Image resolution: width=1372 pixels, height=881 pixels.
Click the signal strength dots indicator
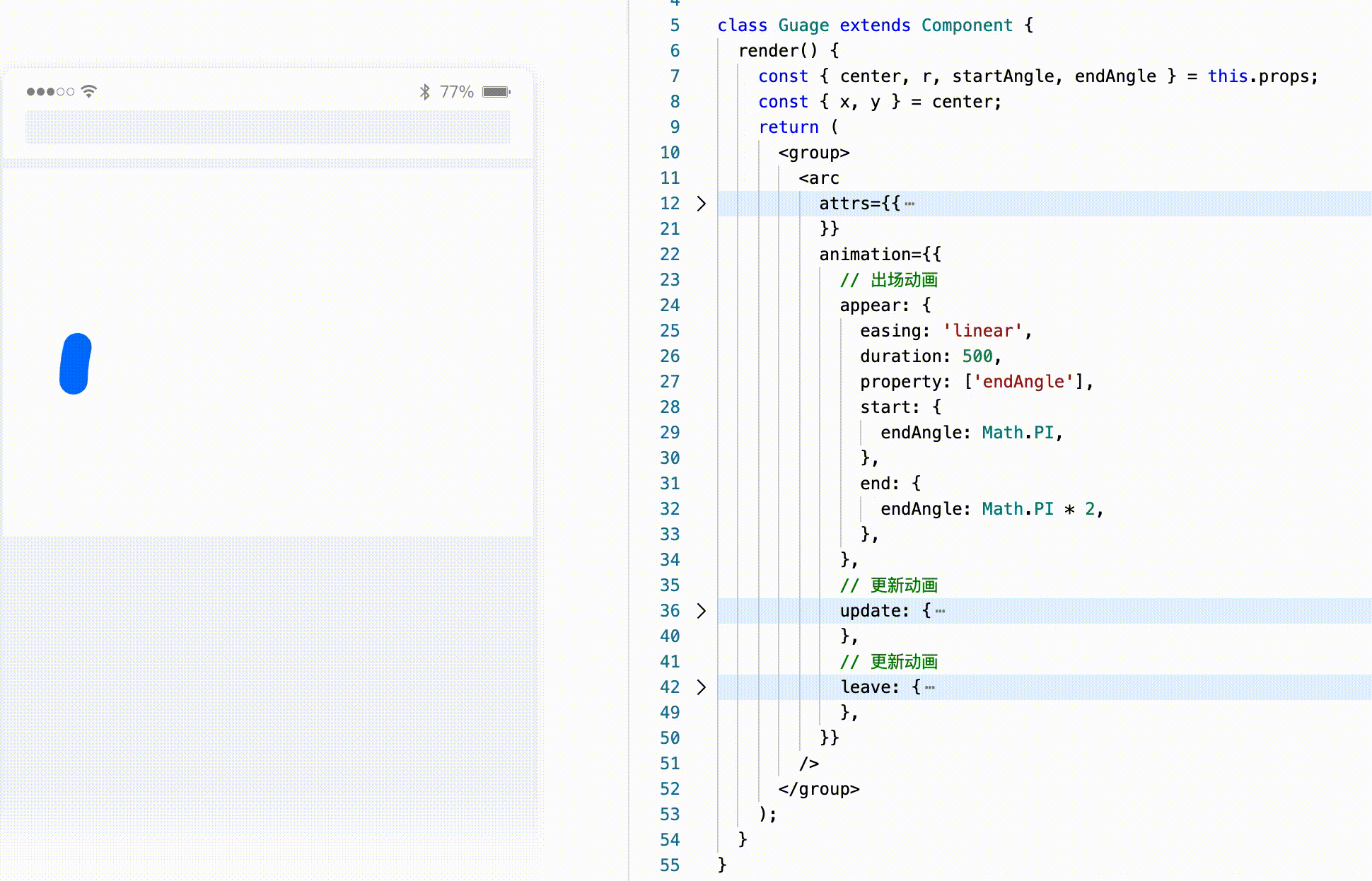(x=50, y=92)
